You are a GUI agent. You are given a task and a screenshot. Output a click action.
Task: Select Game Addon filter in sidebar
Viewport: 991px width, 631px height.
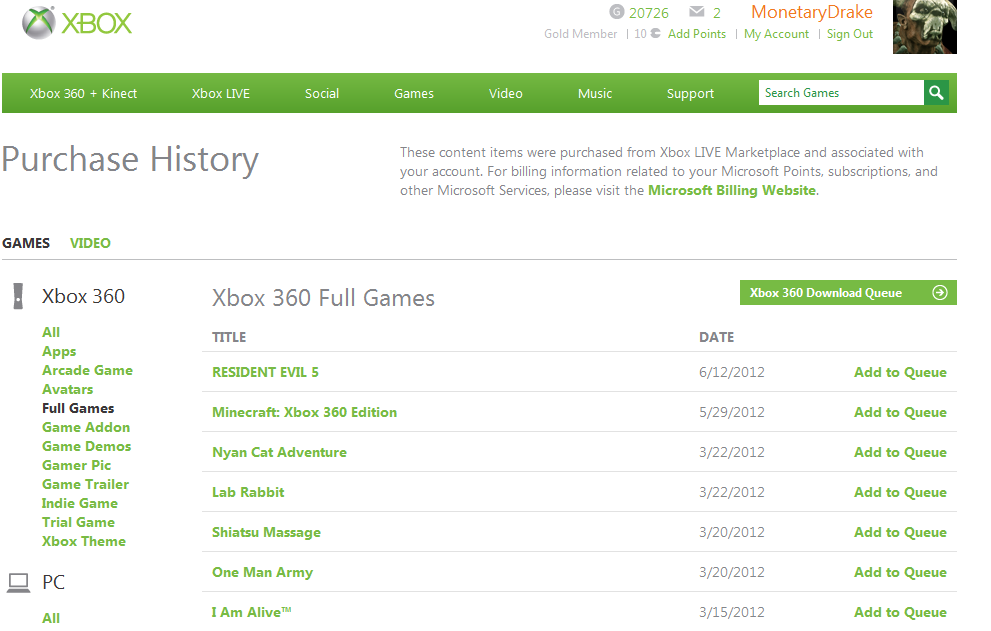[86, 427]
